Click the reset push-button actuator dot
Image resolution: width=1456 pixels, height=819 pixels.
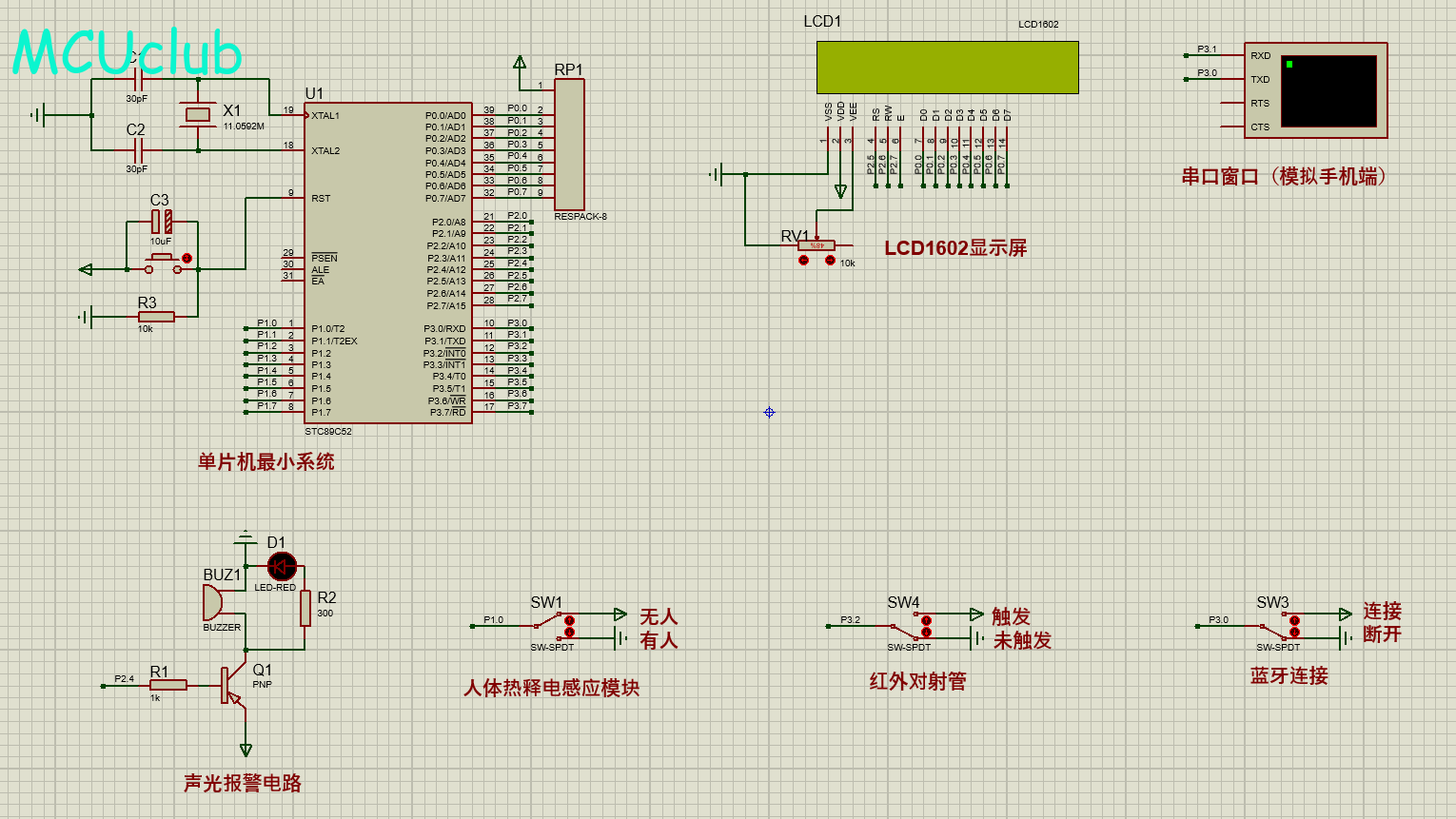click(187, 258)
